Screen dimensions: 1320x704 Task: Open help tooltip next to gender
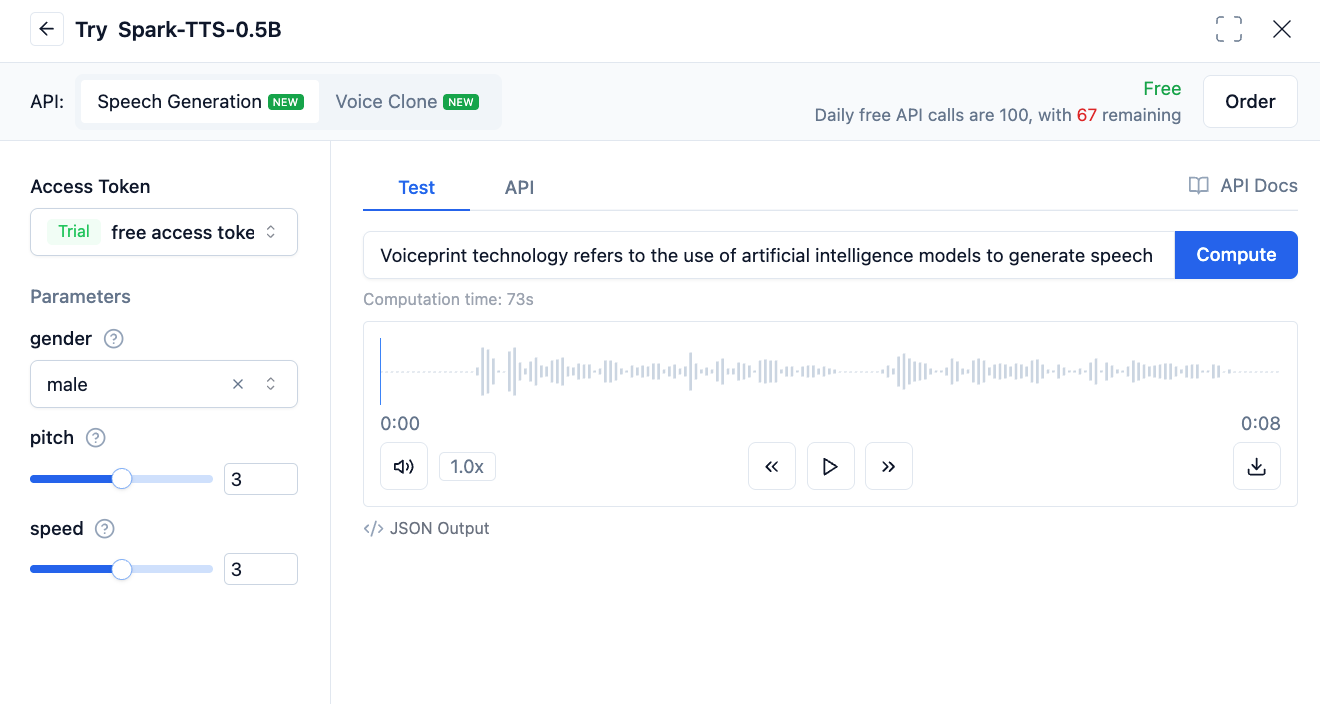click(114, 339)
